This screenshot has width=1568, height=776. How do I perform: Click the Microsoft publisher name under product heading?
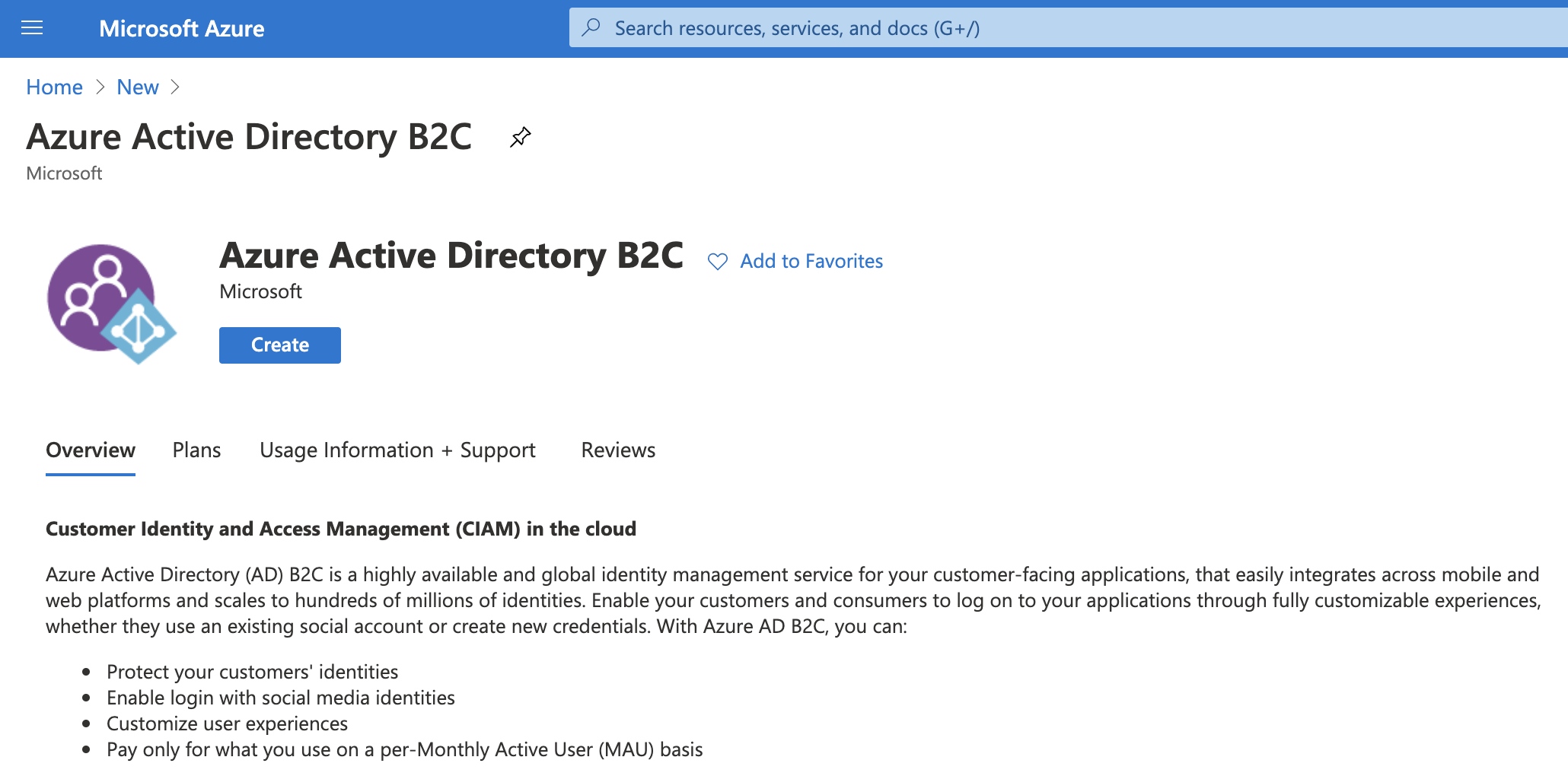coord(260,291)
